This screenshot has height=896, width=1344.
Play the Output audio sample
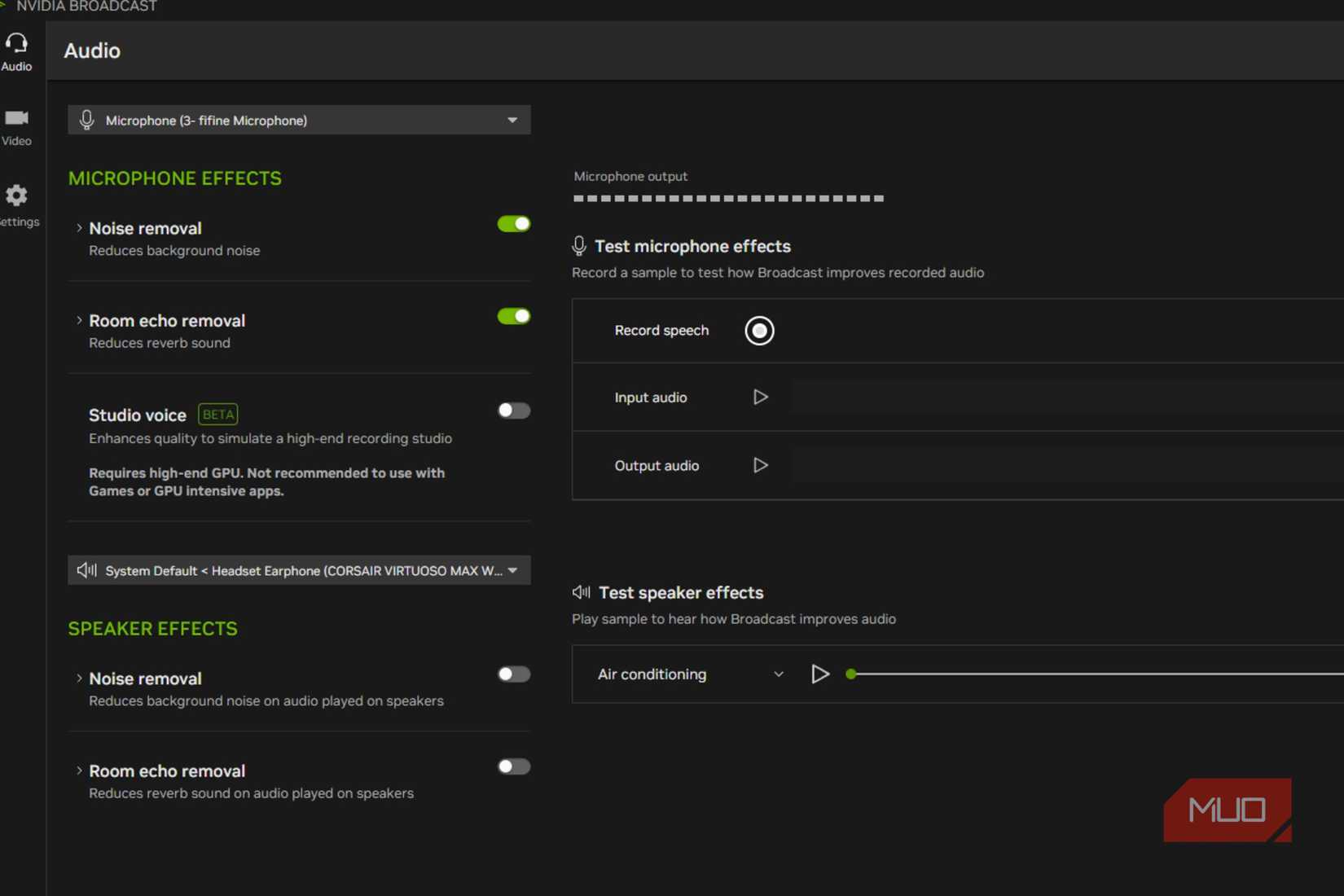(x=760, y=465)
